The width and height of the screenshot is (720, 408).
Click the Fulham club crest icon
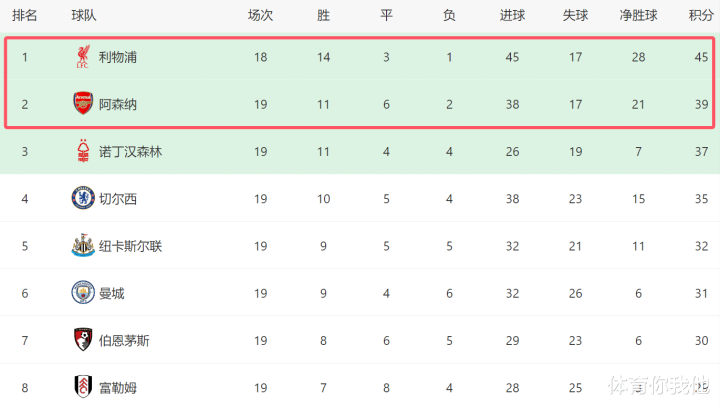83,387
